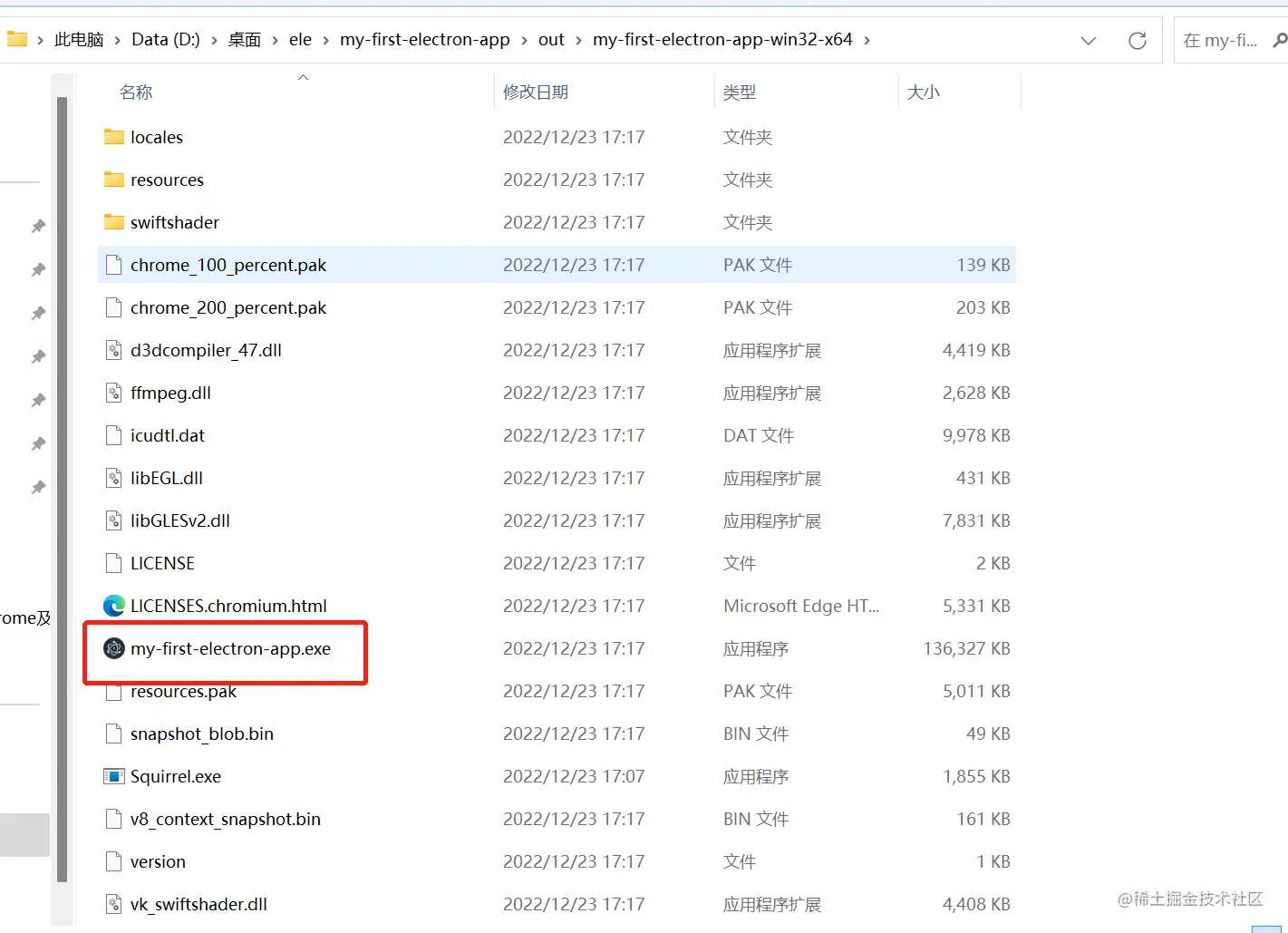Click the libGLESv2.dll file icon

pos(113,520)
